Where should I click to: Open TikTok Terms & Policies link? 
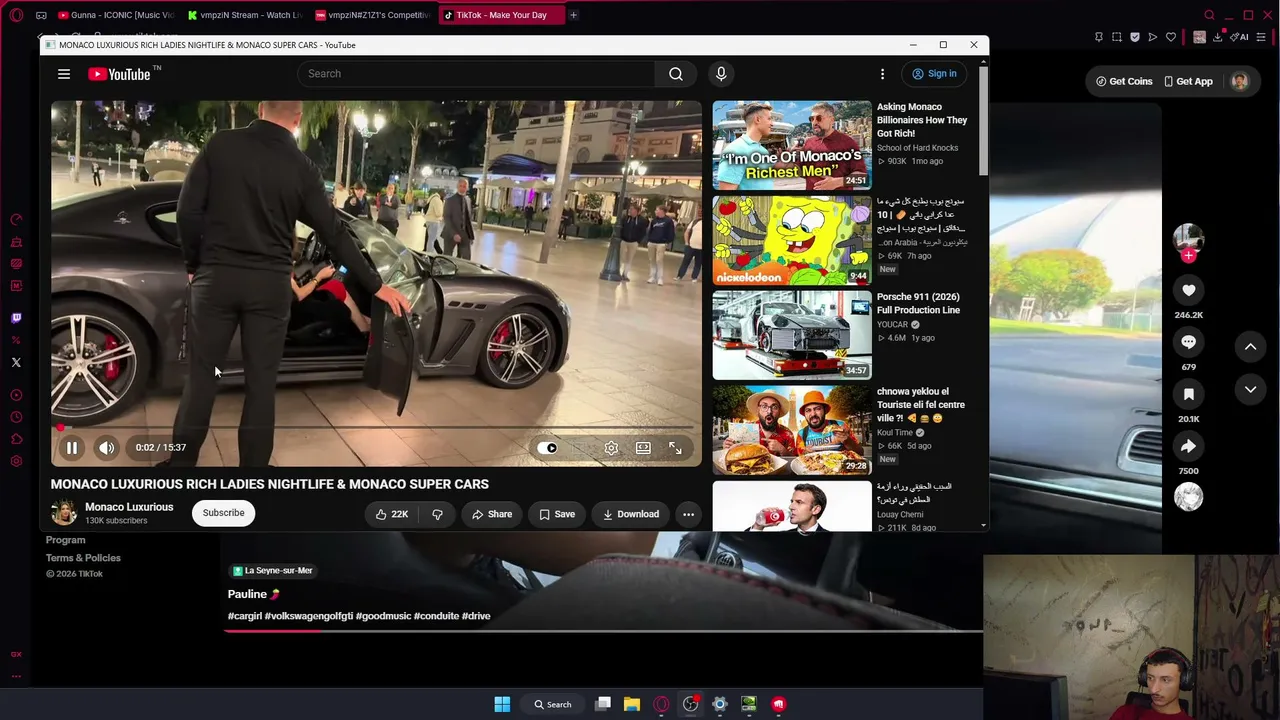(x=83, y=558)
